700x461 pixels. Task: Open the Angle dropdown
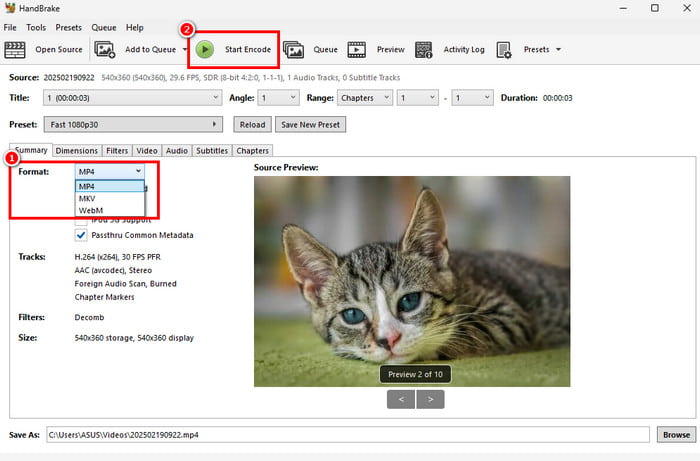coord(278,98)
